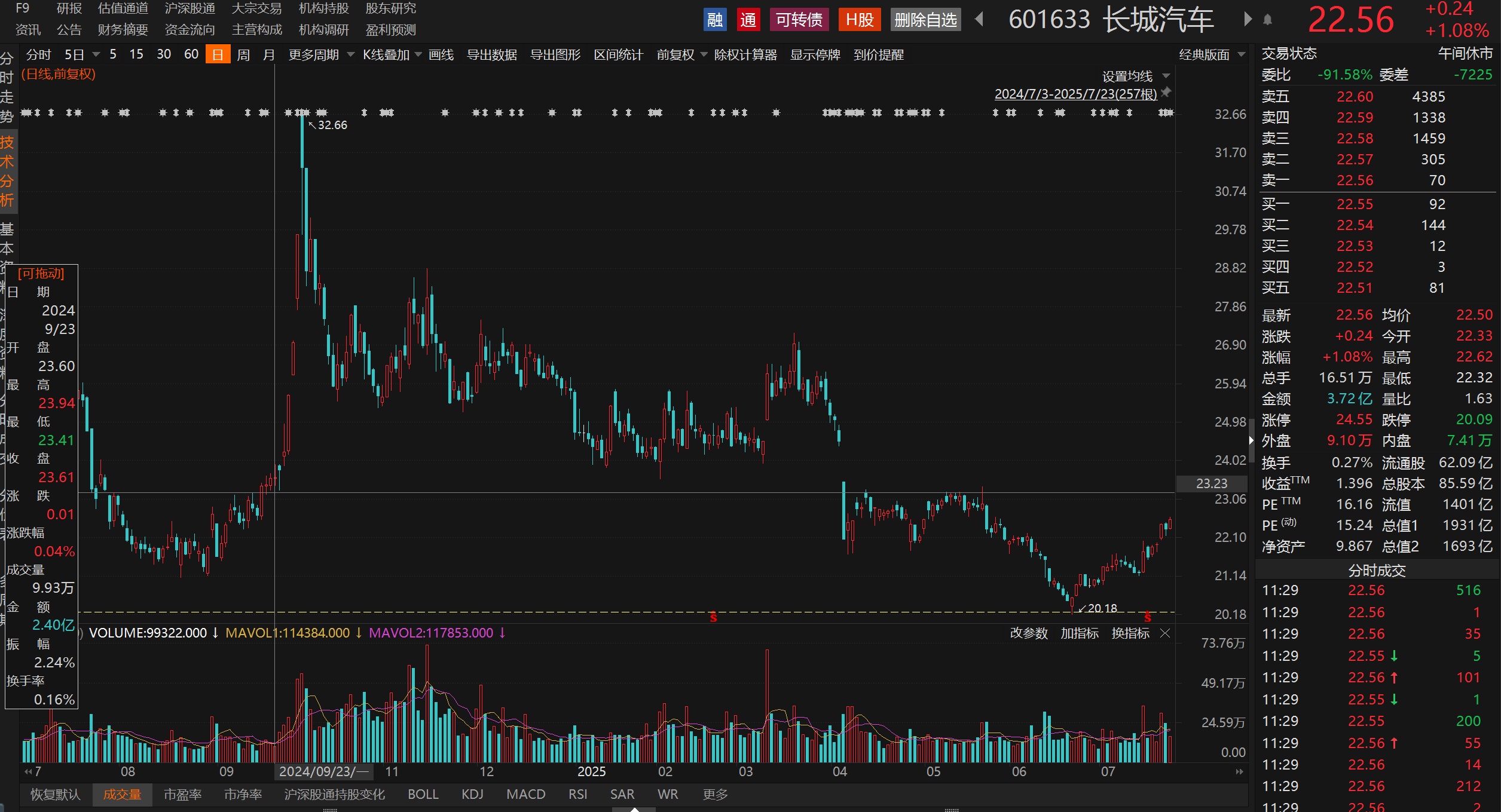
Task: Open the F9 menu item
Action: click(x=23, y=8)
